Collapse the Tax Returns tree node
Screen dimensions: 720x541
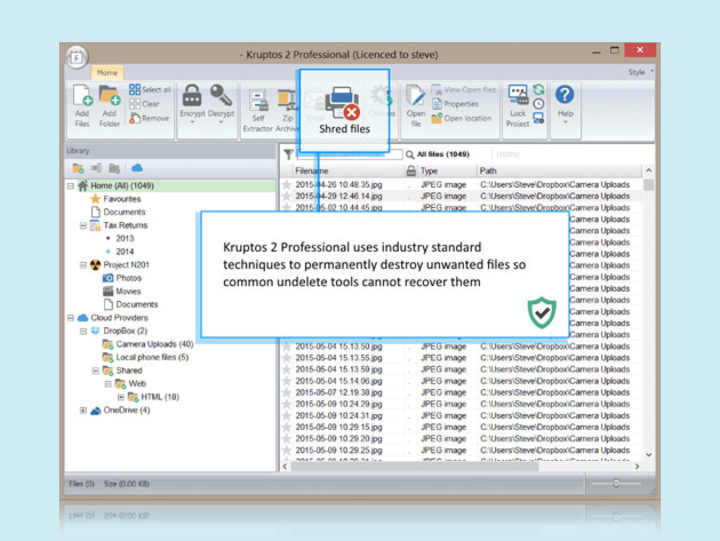(x=83, y=226)
